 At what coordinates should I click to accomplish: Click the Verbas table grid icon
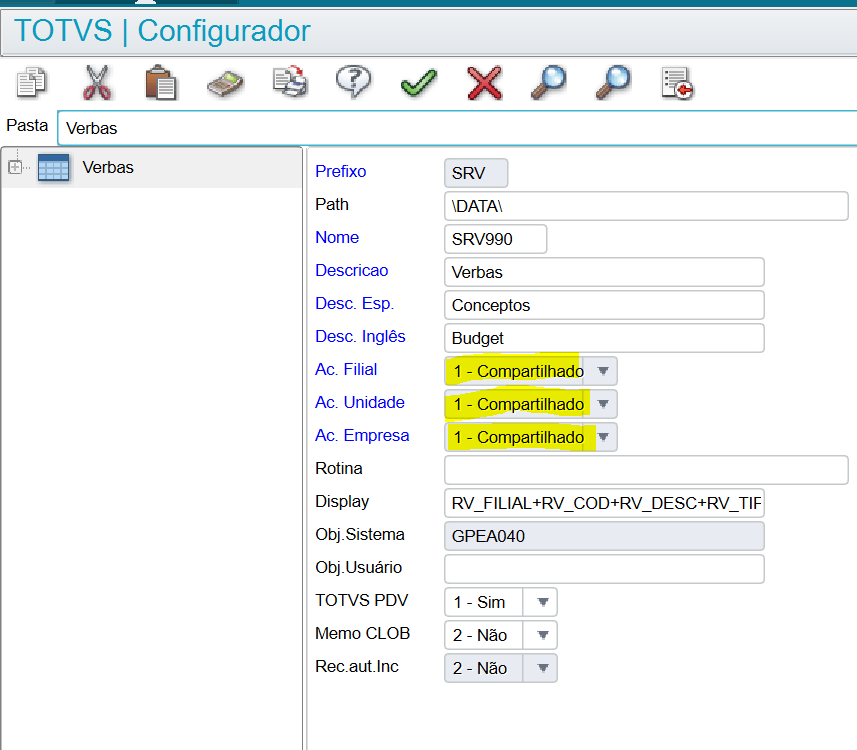[x=54, y=167]
